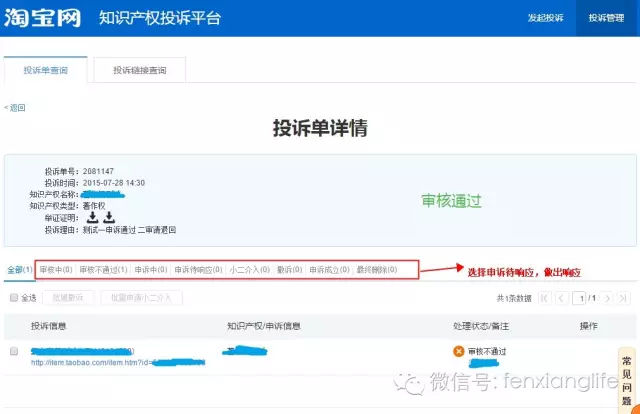
Task: Open 发起投诉 in the top navigation
Action: (545, 18)
